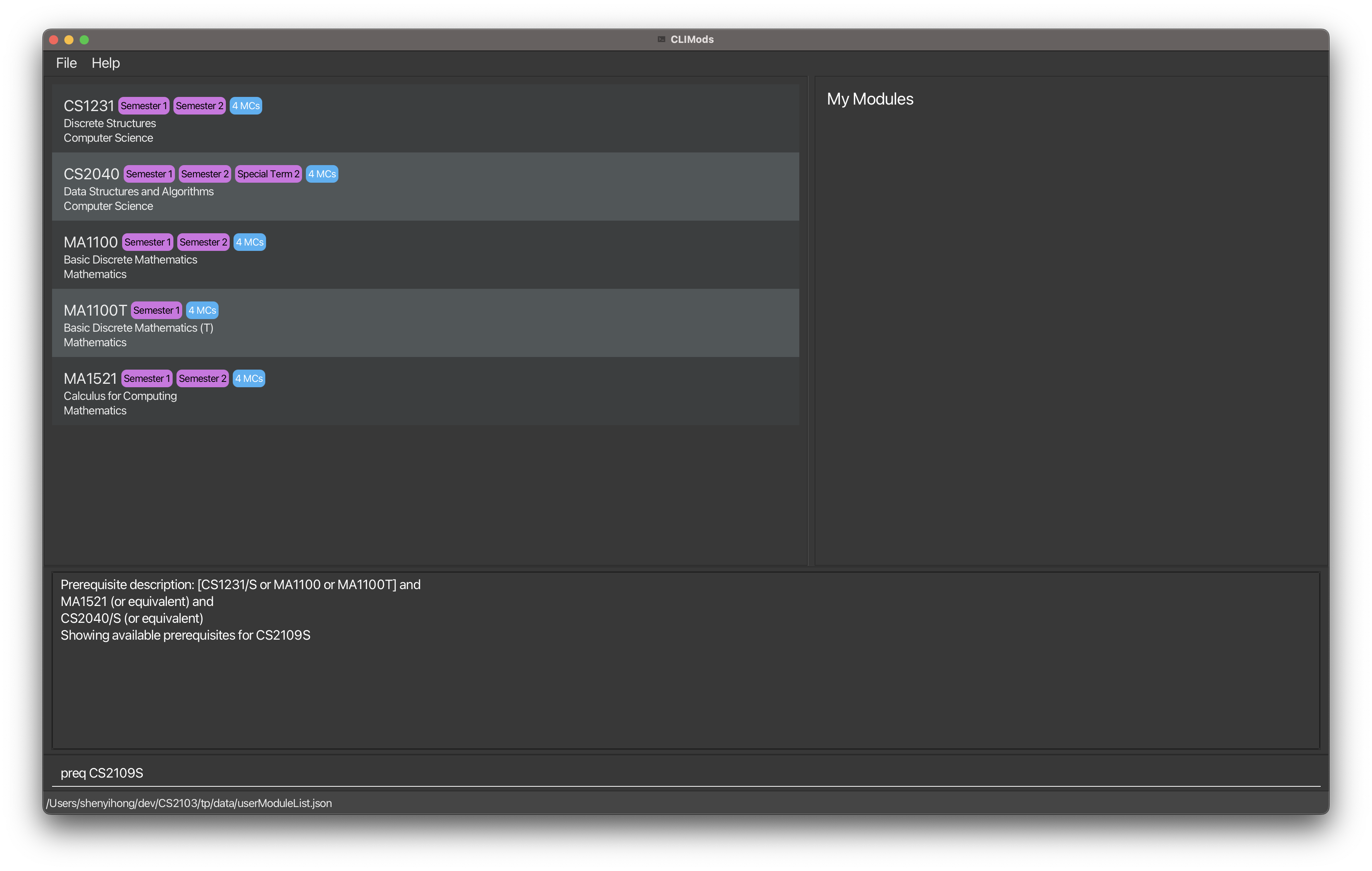This screenshot has height=871, width=1372.
Task: Select the CS1231 module code
Action: pos(89,106)
